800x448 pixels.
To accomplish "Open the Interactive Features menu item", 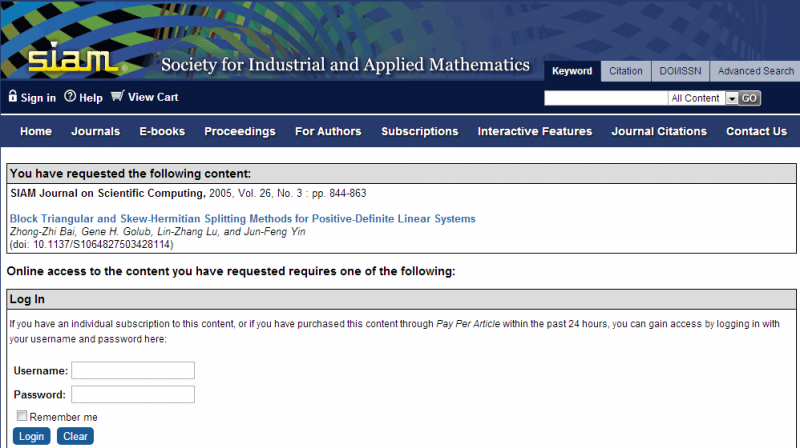I will click(535, 131).
